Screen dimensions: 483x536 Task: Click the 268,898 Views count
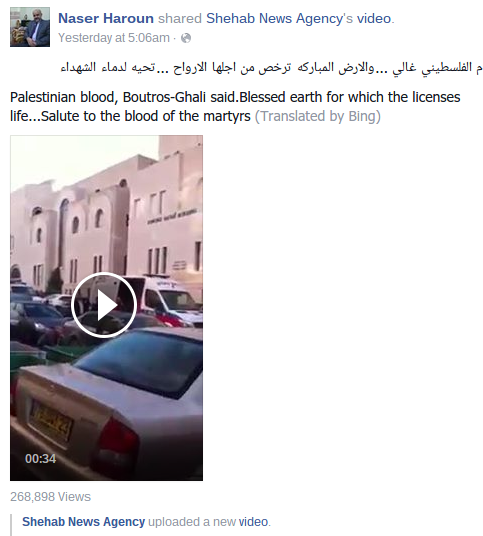point(51,497)
